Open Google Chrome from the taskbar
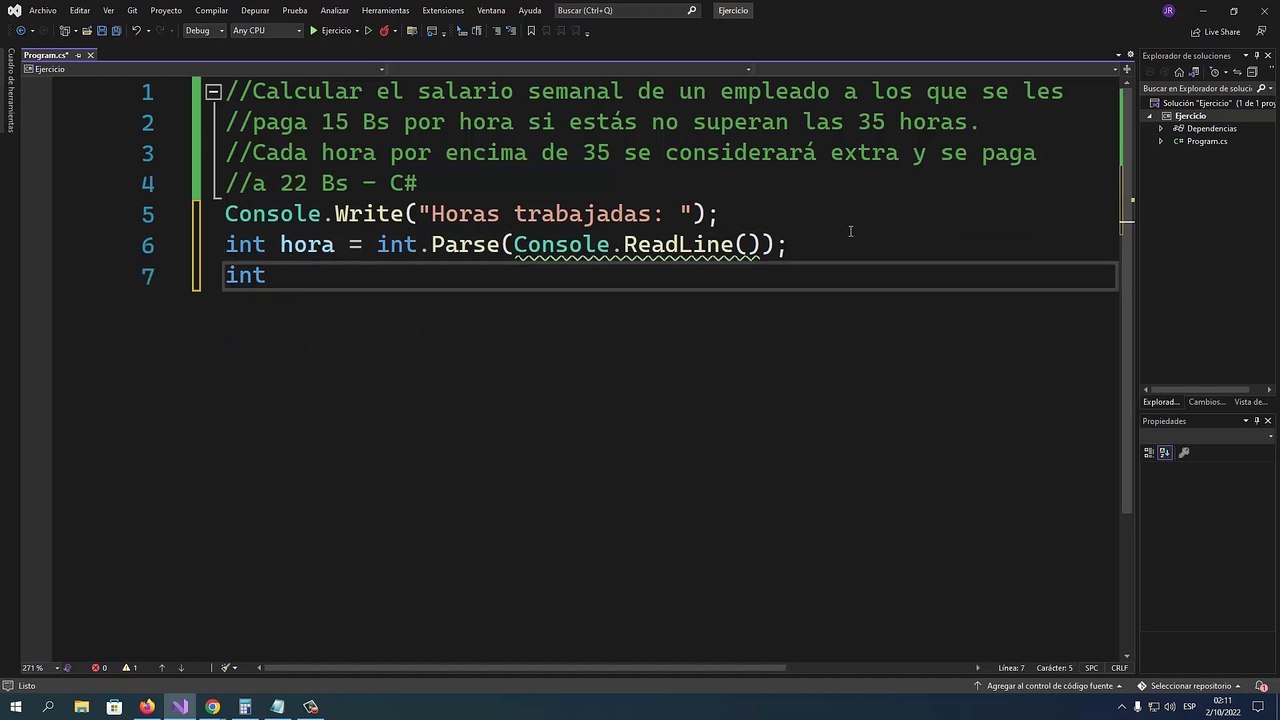This screenshot has height=720, width=1280. (212, 707)
